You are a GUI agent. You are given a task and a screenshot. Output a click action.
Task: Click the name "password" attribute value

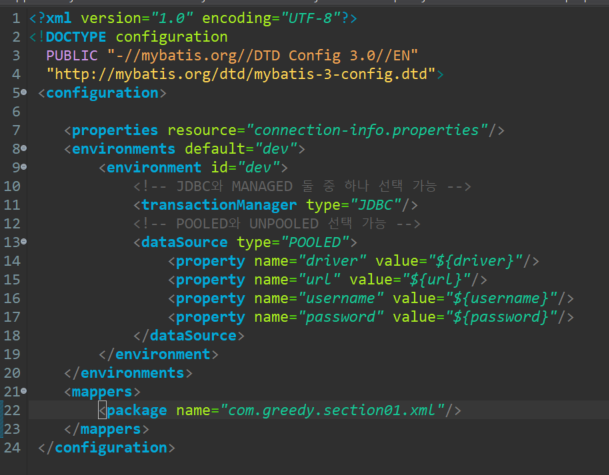pos(341,317)
